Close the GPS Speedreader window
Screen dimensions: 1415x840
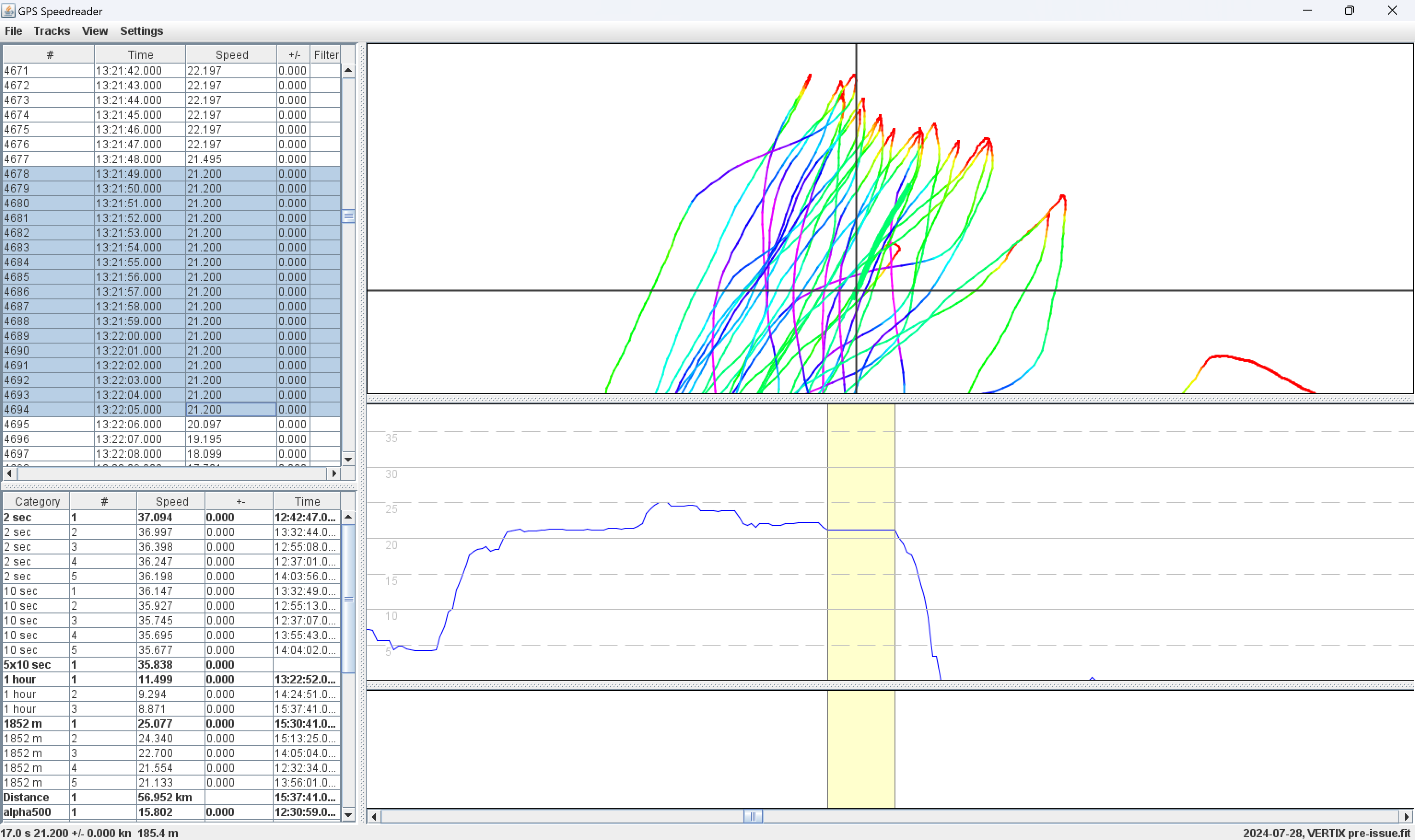(1392, 11)
